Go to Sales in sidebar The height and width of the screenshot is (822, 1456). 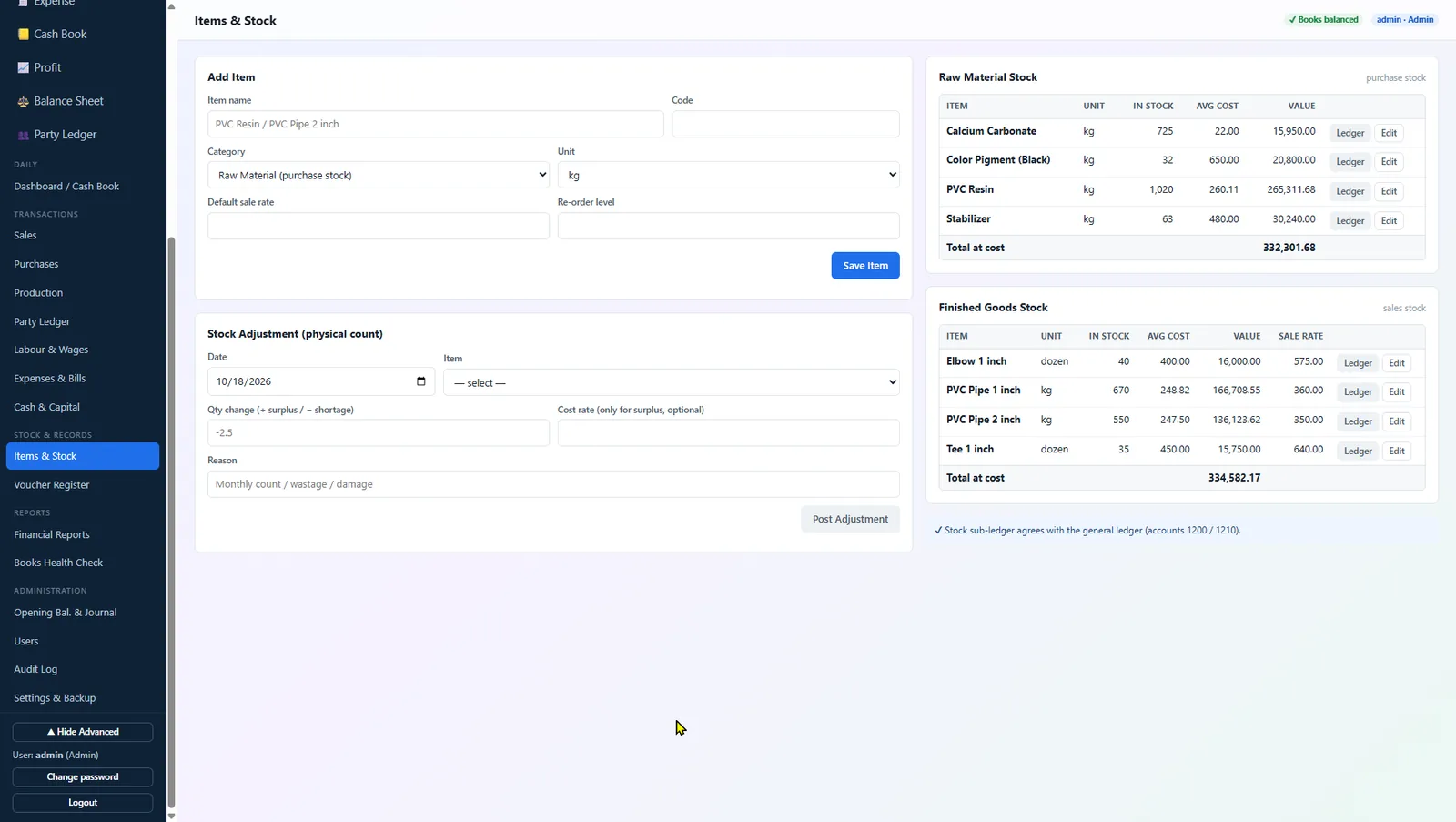coord(25,235)
